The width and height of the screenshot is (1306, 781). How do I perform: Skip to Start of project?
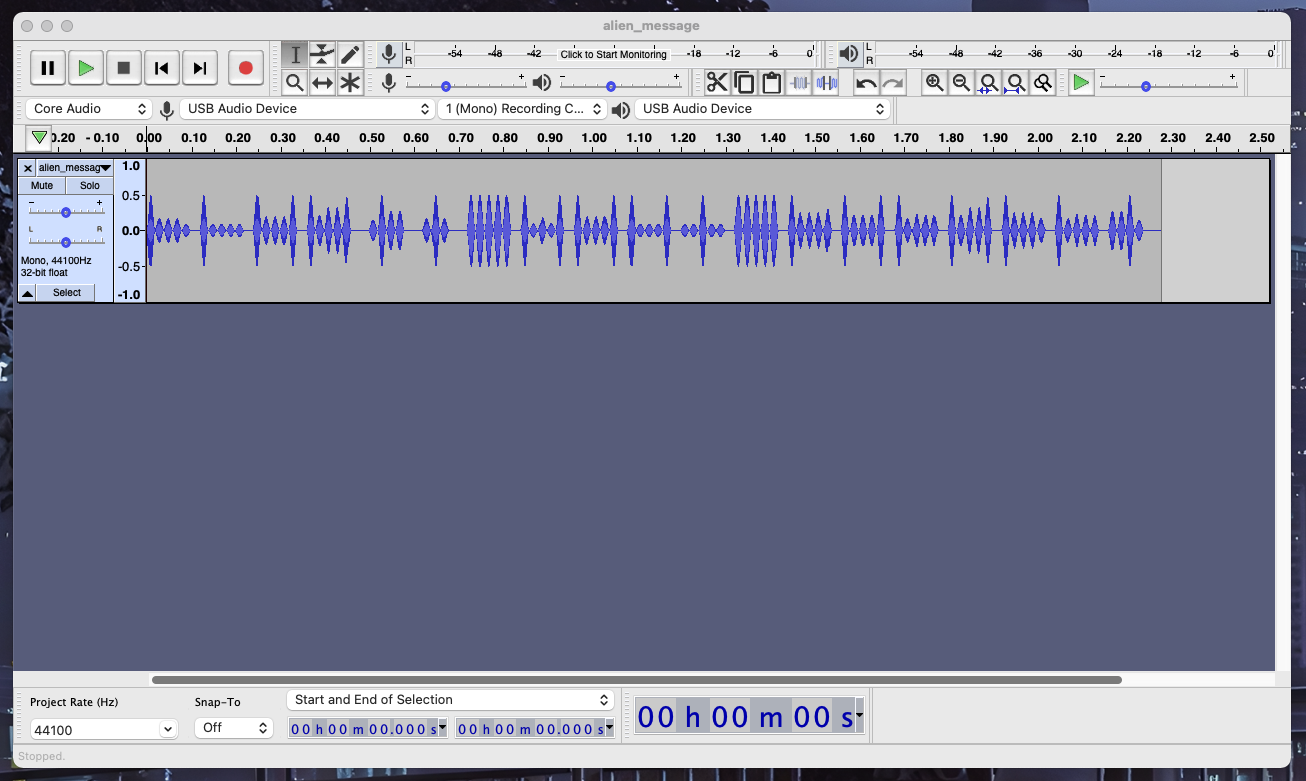pyautogui.click(x=162, y=68)
